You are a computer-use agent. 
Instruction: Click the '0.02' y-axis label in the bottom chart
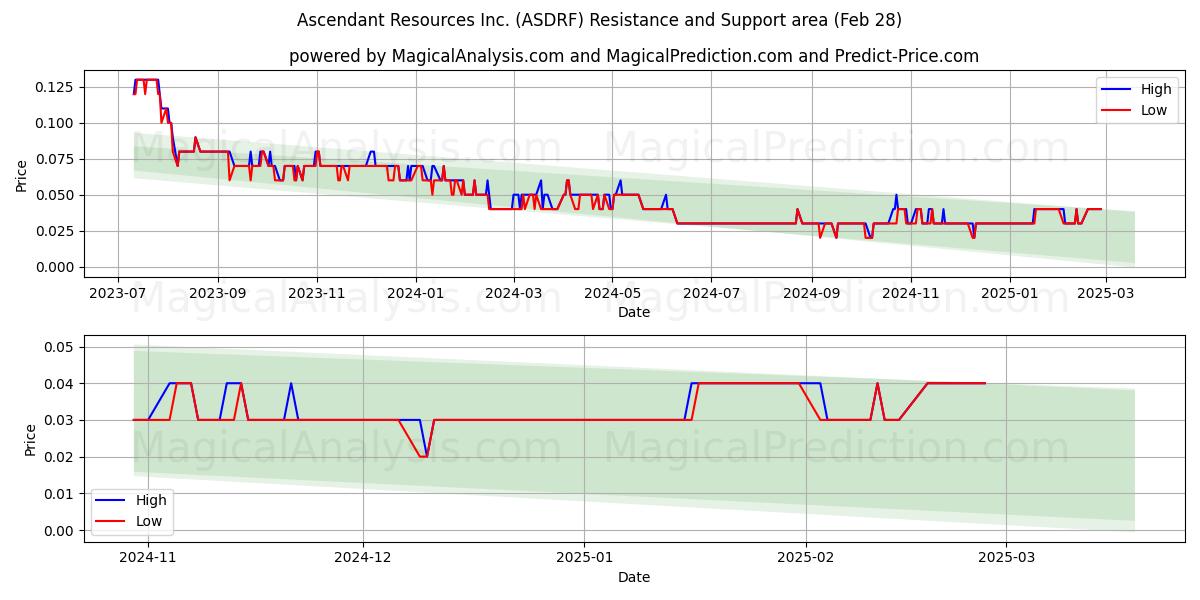click(59, 457)
